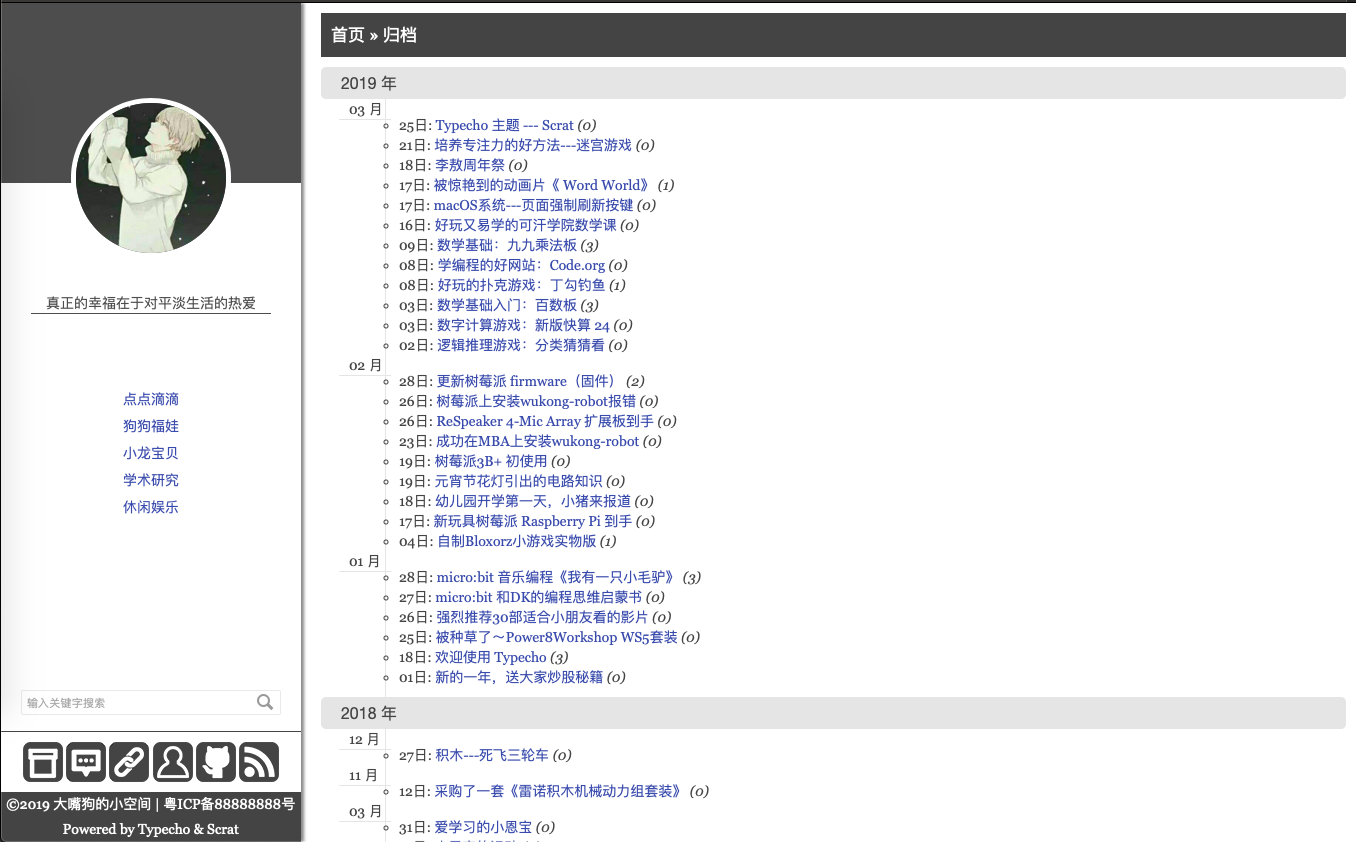The image size is (1356, 842).
Task: Open post 被种草了～Power8Workshop WS5套装
Action: pos(556,637)
